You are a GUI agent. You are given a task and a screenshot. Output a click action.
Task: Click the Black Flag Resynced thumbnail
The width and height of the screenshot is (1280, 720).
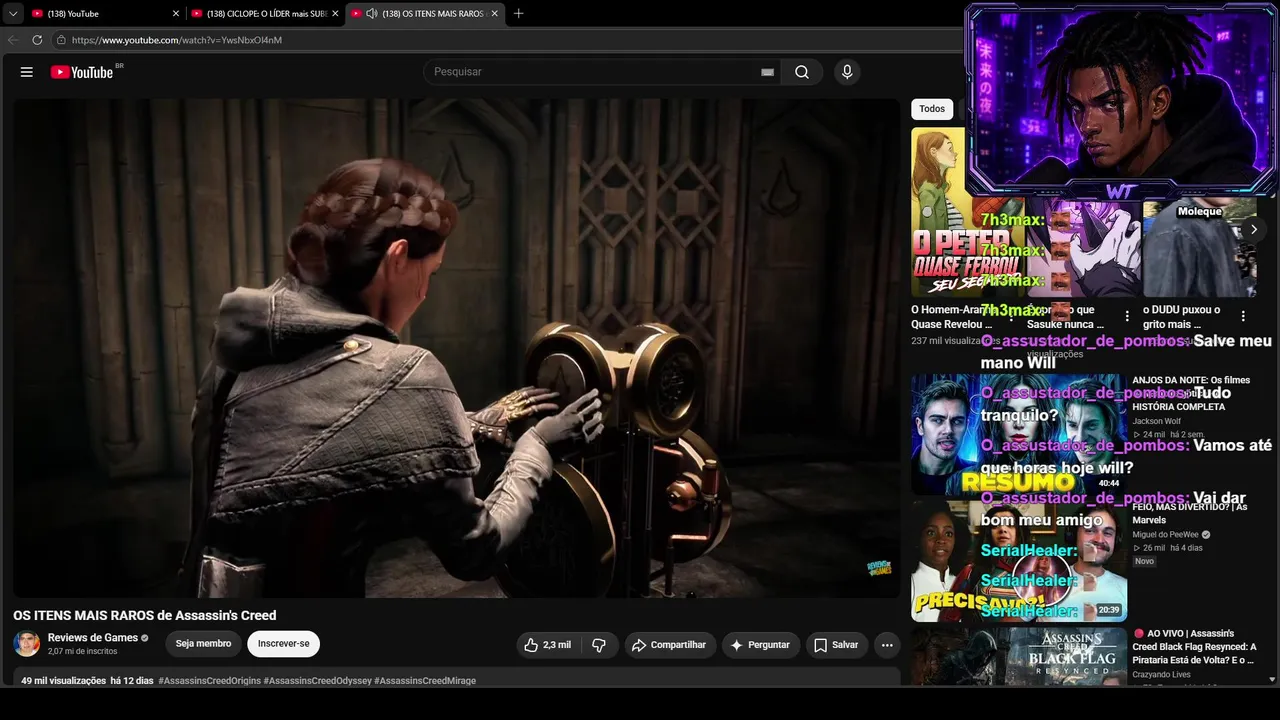1019,656
